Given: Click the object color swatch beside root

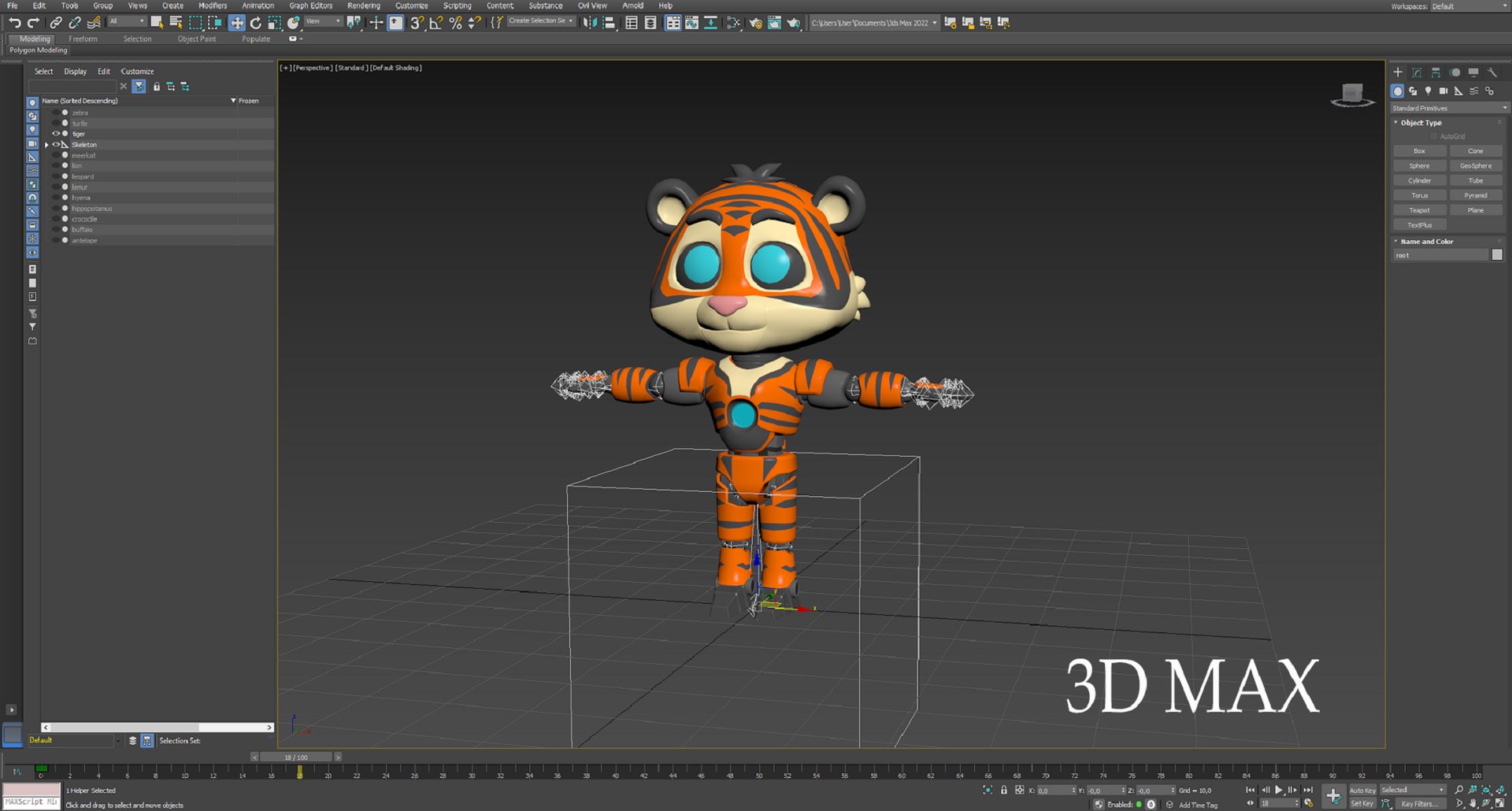Looking at the screenshot, I should 1497,255.
